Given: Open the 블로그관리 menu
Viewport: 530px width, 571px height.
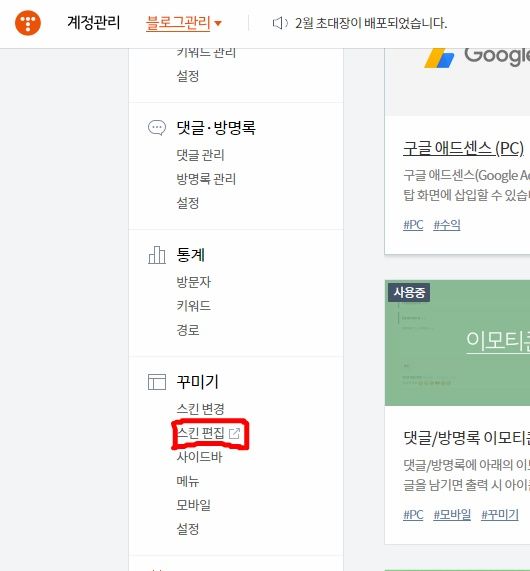Looking at the screenshot, I should 178,23.
